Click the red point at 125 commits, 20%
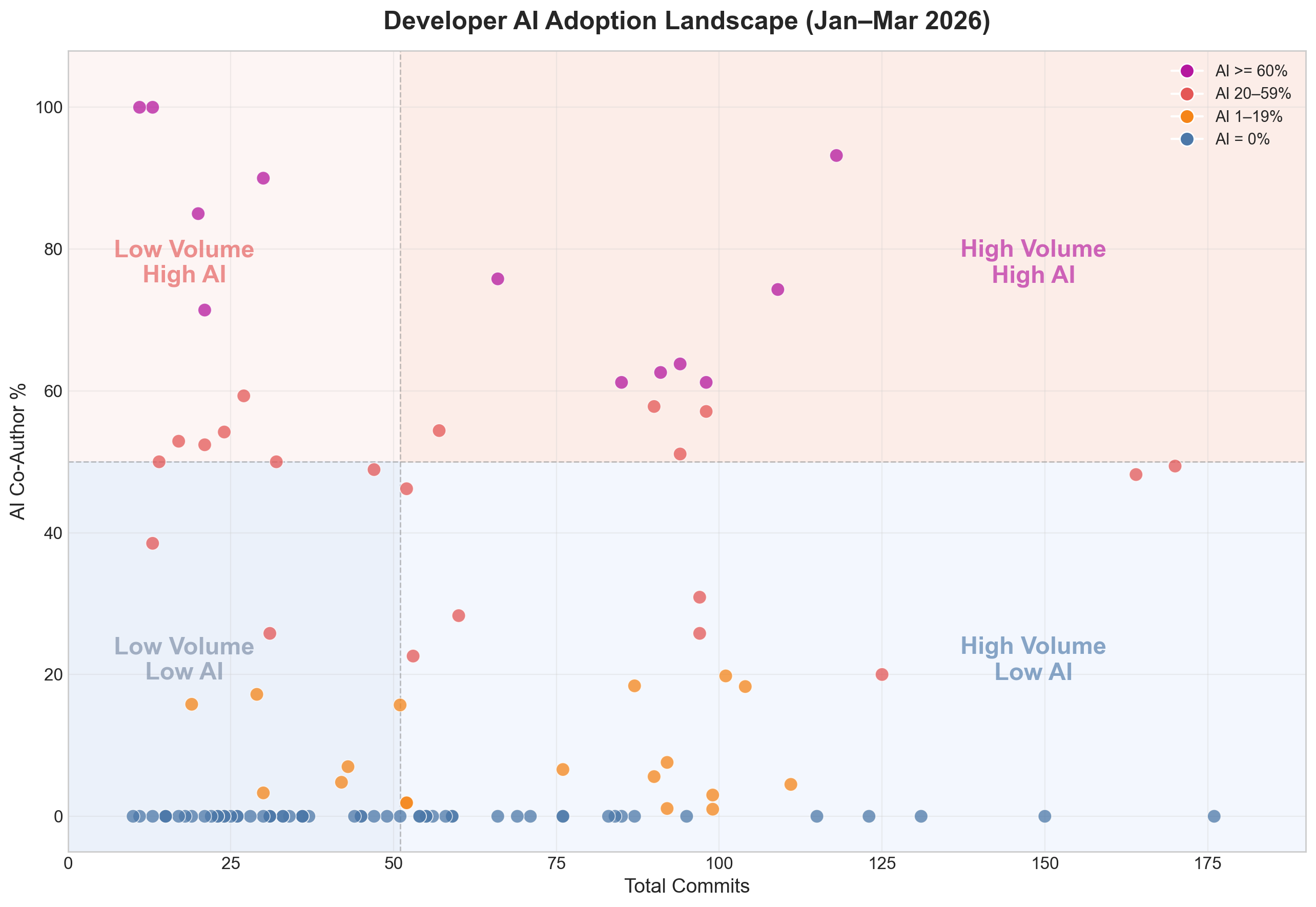The height and width of the screenshot is (907, 1316). (882, 674)
